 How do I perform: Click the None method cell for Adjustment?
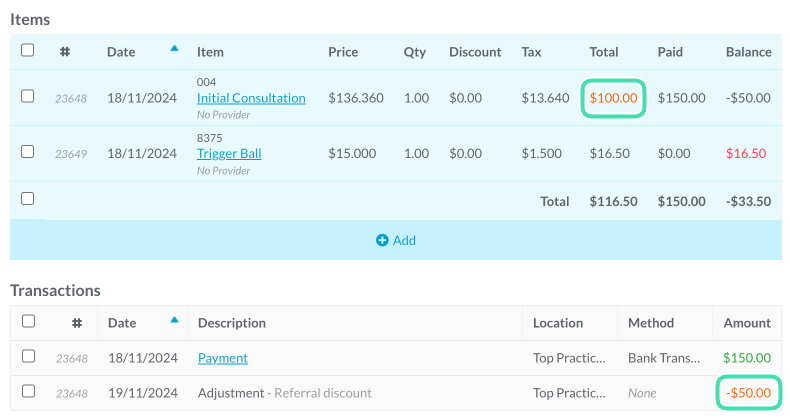(x=642, y=393)
